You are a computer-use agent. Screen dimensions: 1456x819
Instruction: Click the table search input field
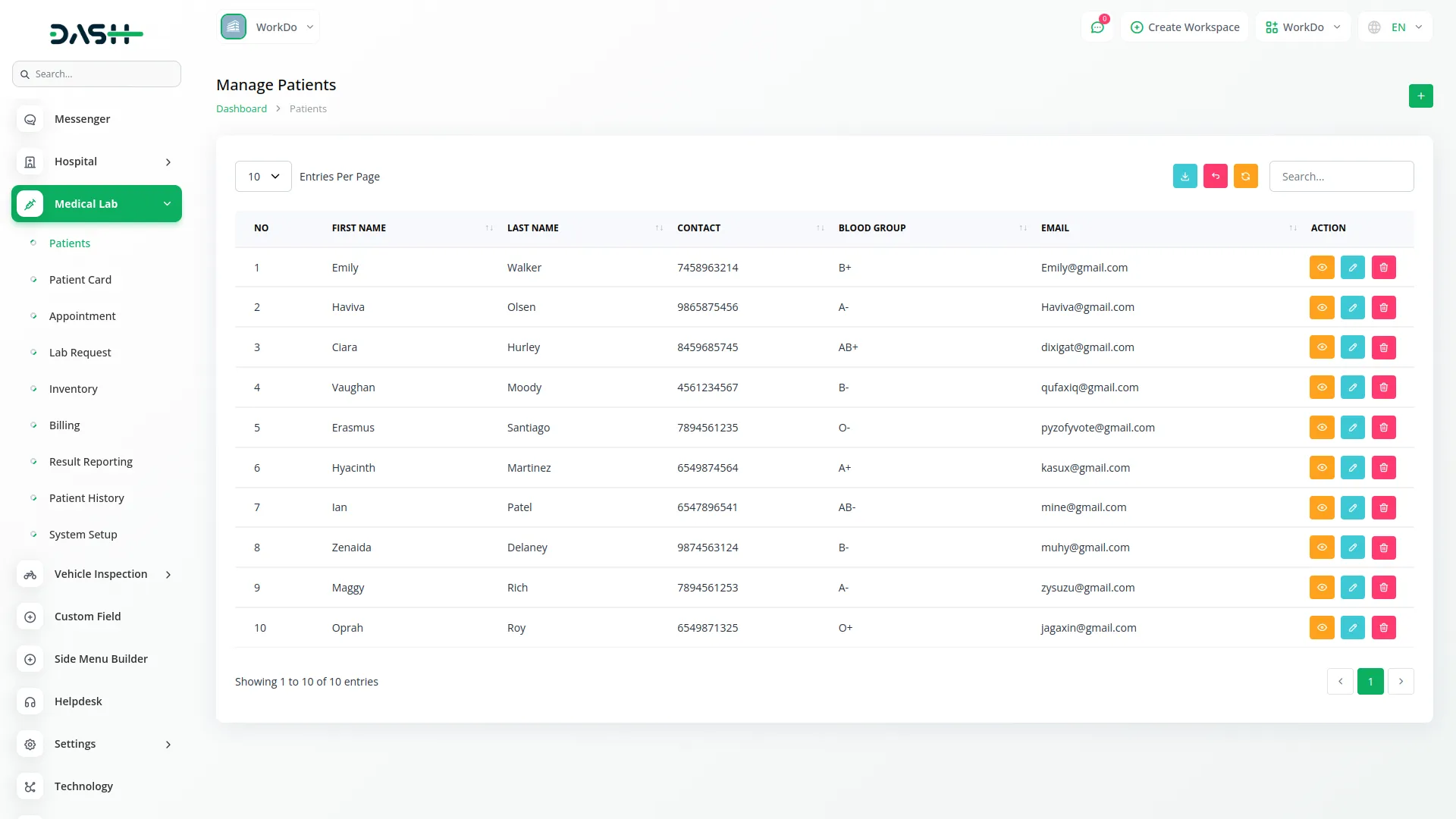(1341, 177)
